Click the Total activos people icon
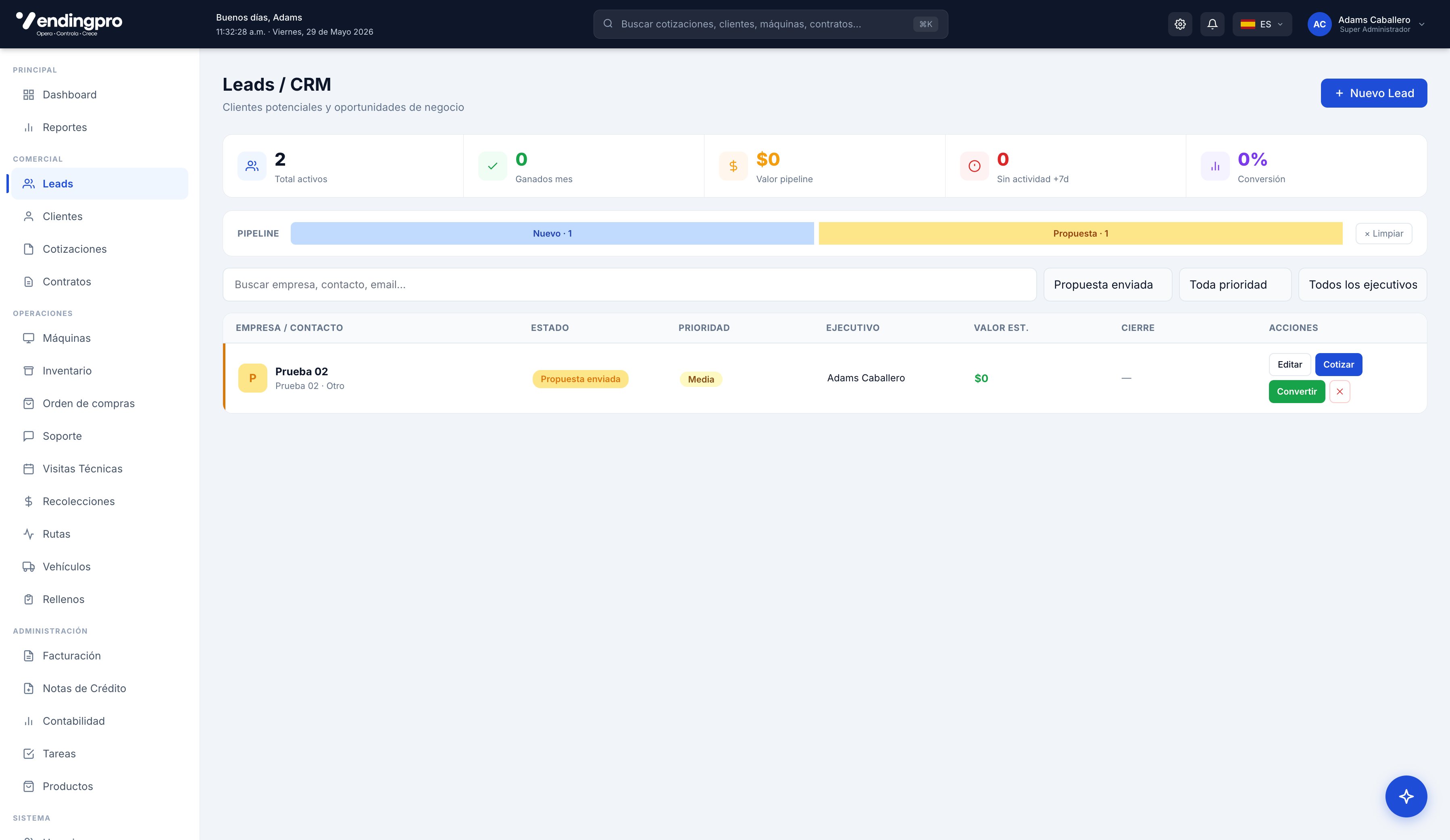Image resolution: width=1450 pixels, height=840 pixels. [x=252, y=166]
